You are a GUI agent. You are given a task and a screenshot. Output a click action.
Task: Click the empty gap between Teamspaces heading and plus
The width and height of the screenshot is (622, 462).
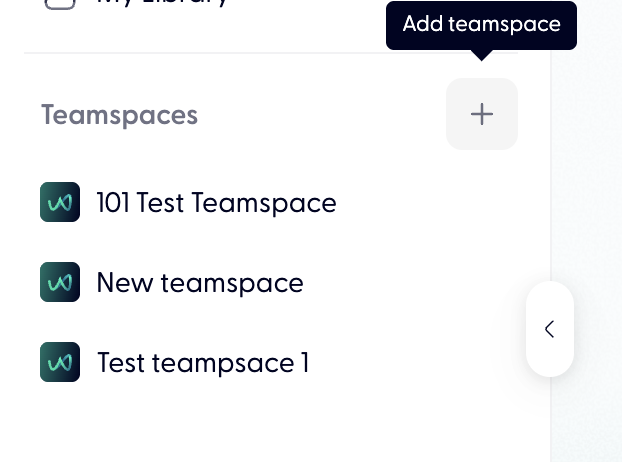point(320,115)
